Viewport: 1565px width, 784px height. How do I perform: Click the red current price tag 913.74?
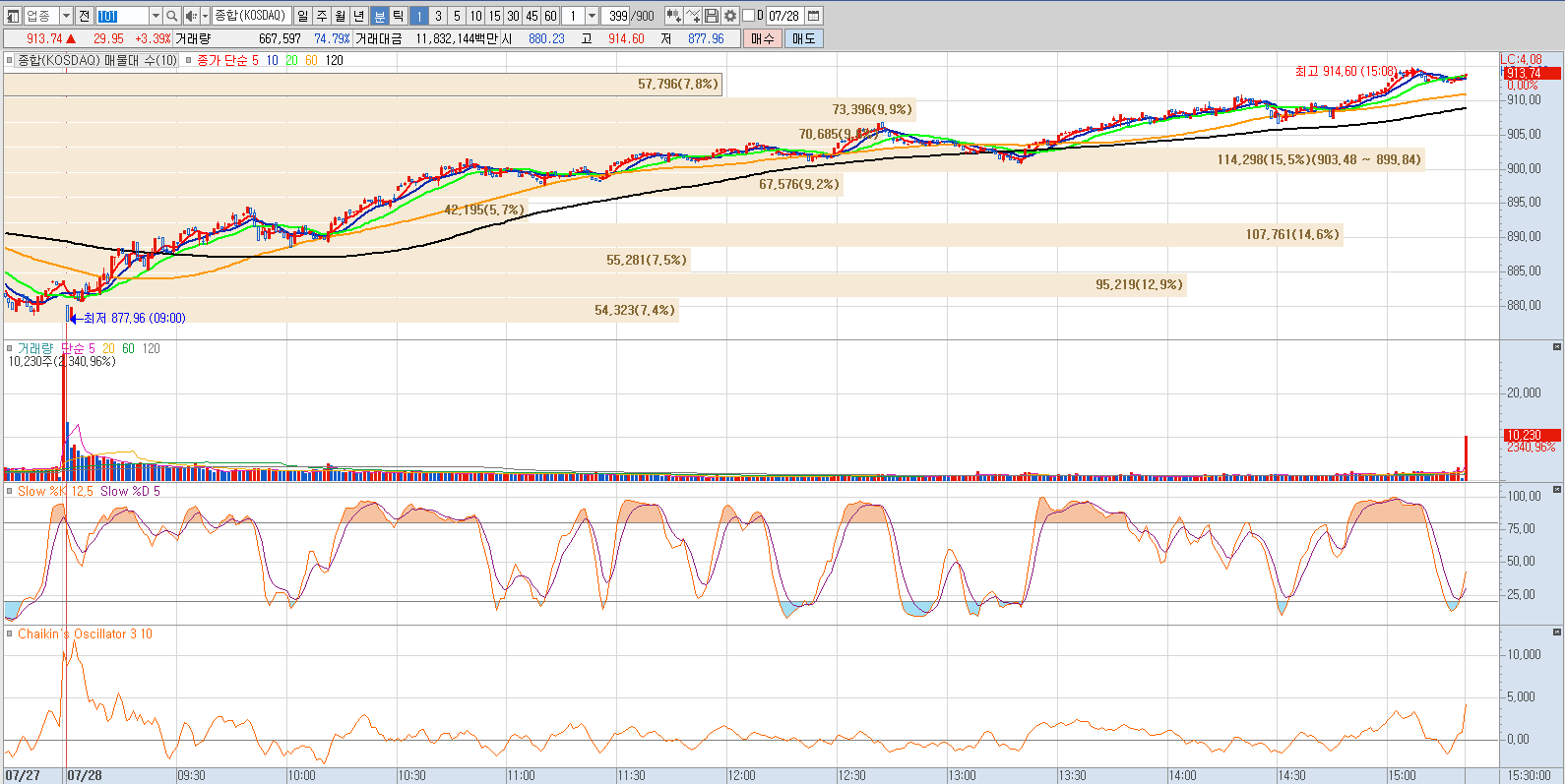(x=1531, y=74)
